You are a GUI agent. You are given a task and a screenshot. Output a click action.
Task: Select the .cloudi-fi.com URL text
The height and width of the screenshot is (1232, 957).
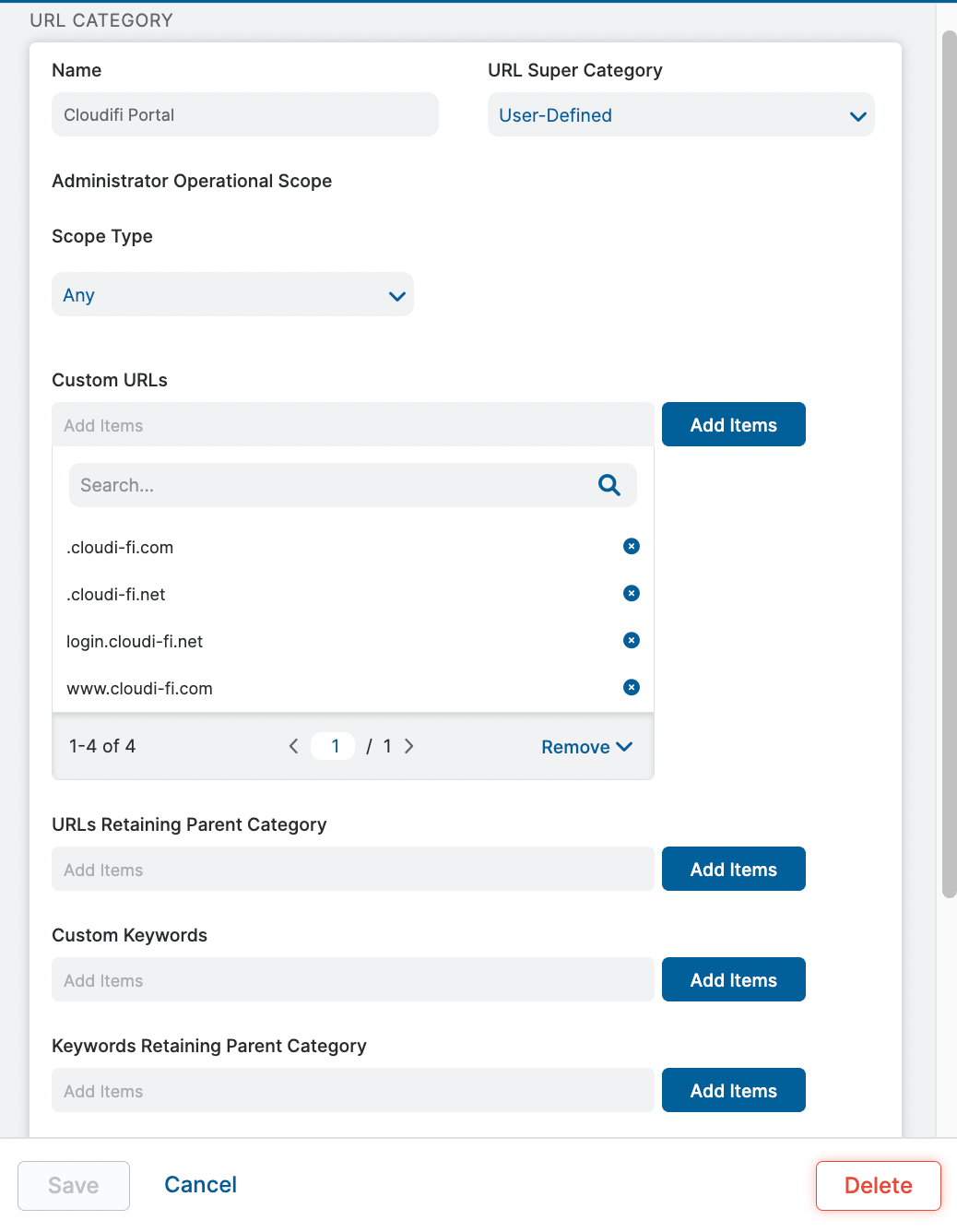120,548
